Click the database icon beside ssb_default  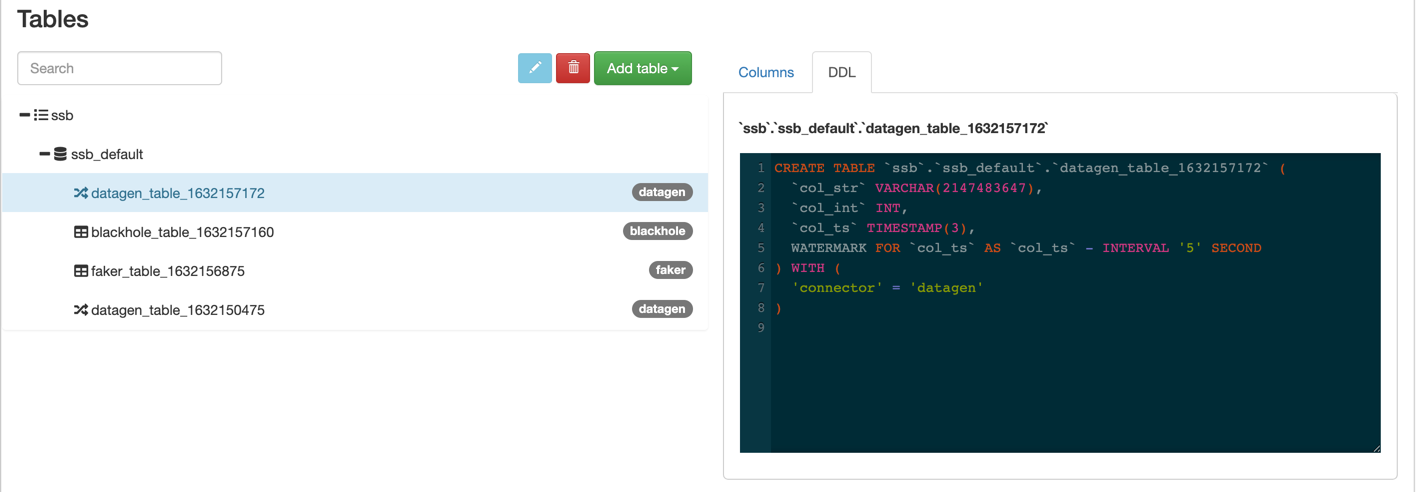coord(61,154)
